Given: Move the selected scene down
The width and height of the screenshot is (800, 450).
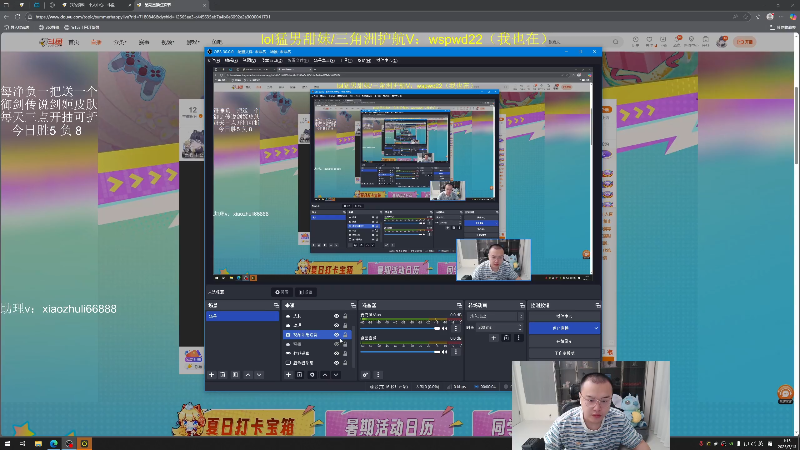Looking at the screenshot, I should pos(259,374).
